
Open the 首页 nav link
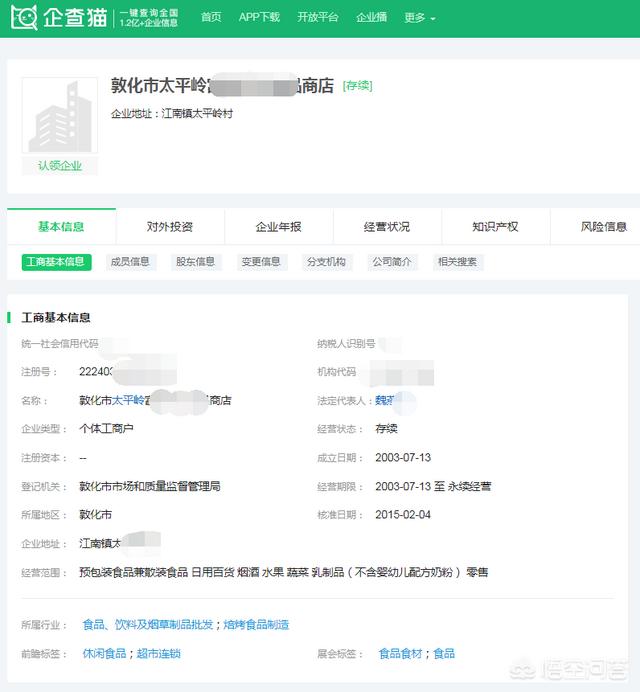click(x=211, y=17)
